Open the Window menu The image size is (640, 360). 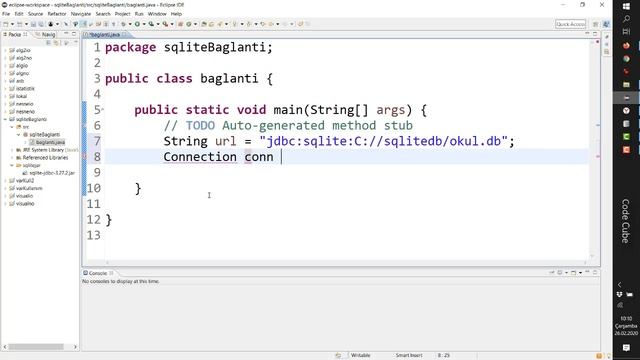[157, 14]
